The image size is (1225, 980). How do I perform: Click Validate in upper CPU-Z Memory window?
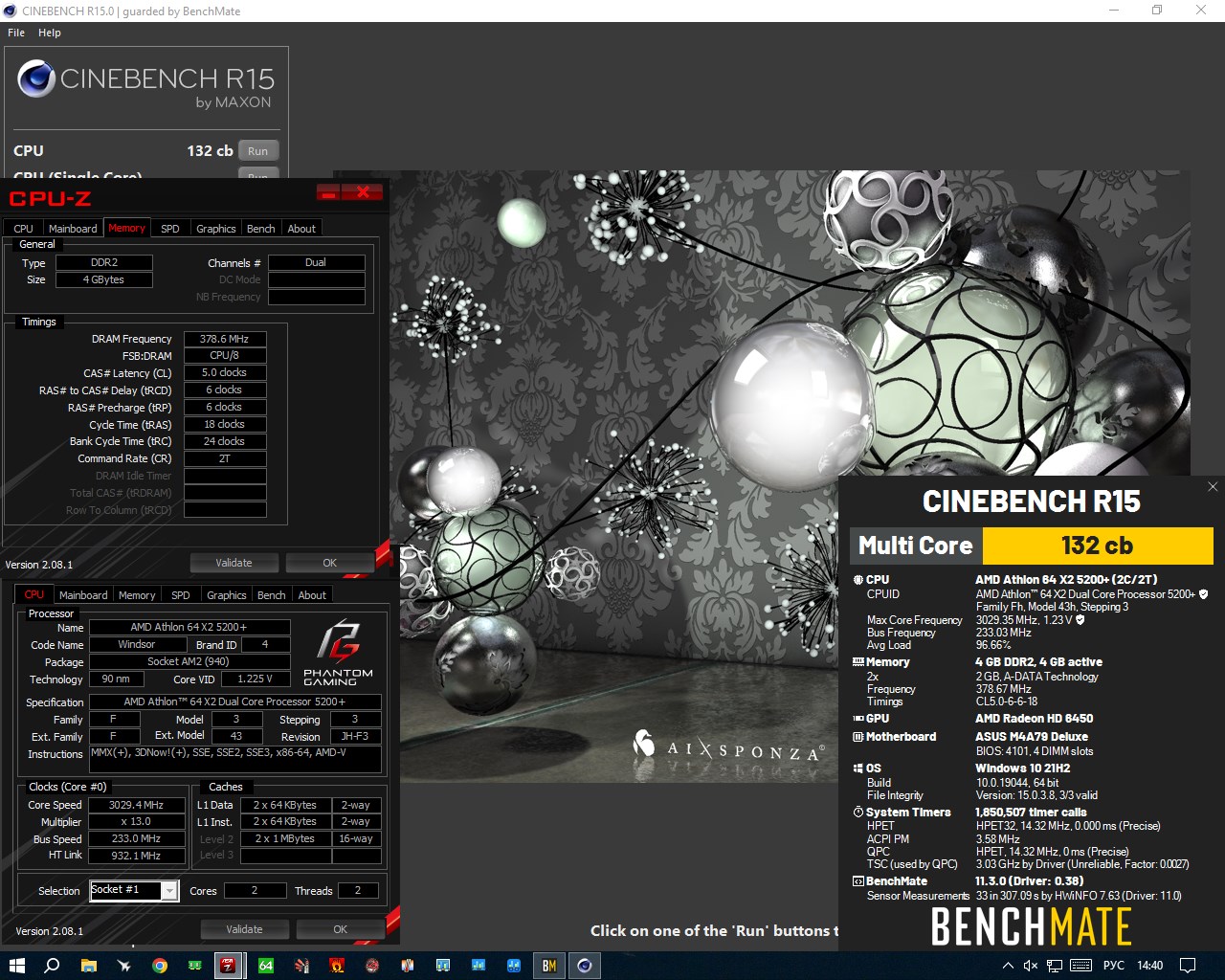[234, 563]
